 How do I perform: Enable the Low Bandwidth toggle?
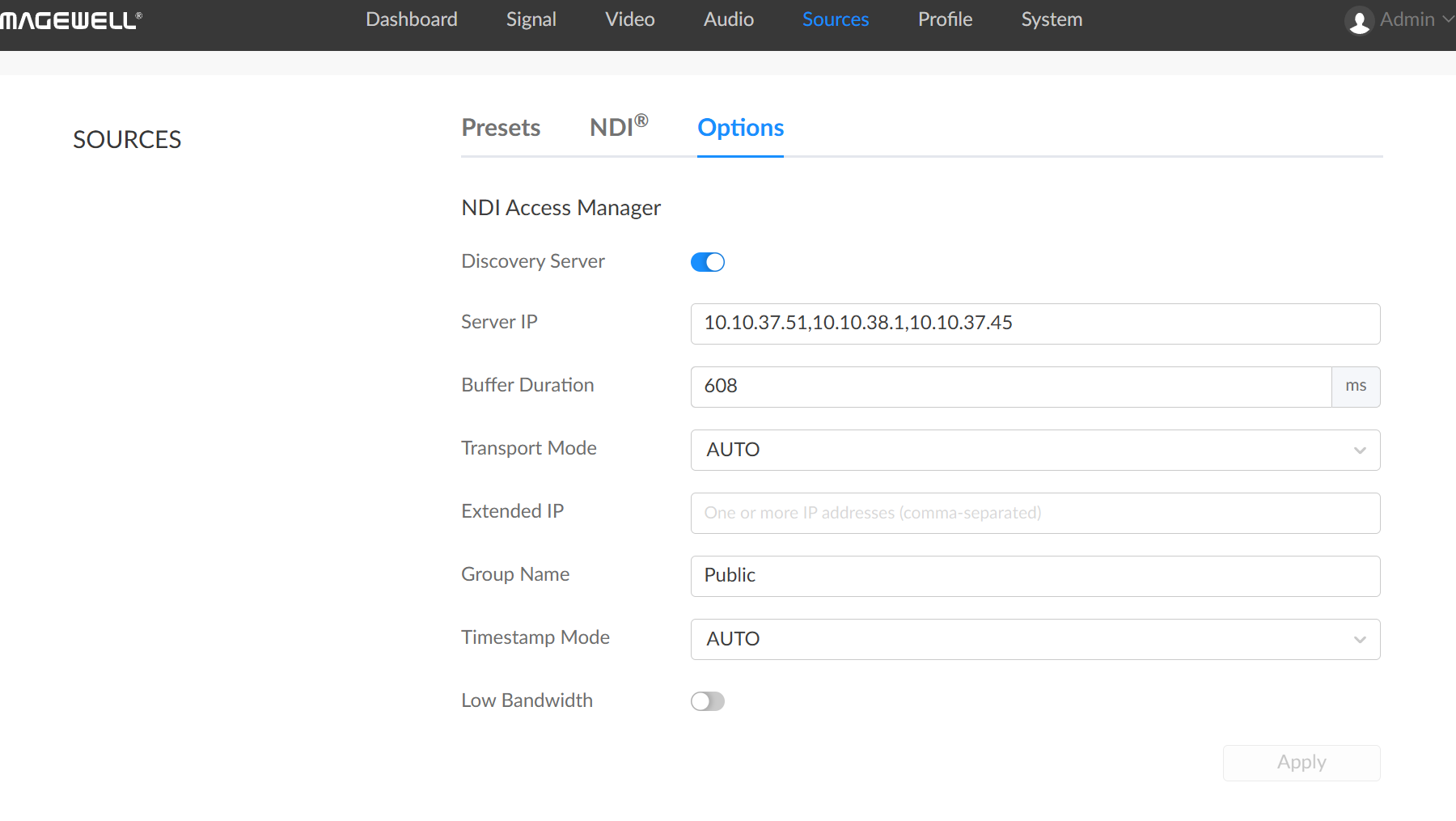(708, 701)
